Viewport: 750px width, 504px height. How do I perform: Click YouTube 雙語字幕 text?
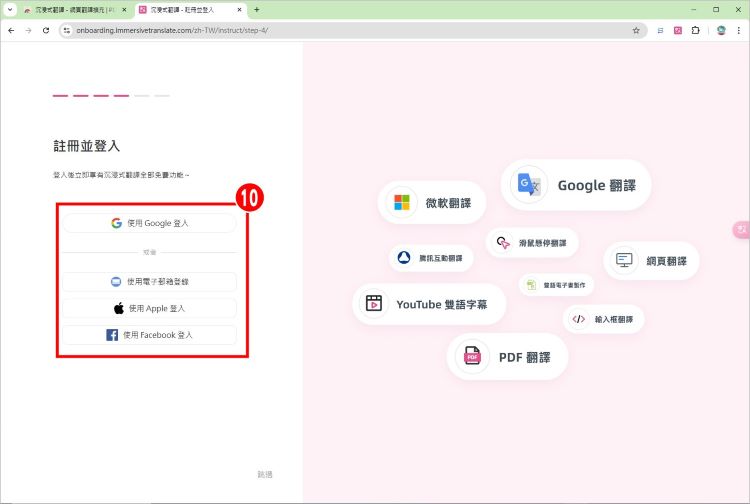coord(442,305)
